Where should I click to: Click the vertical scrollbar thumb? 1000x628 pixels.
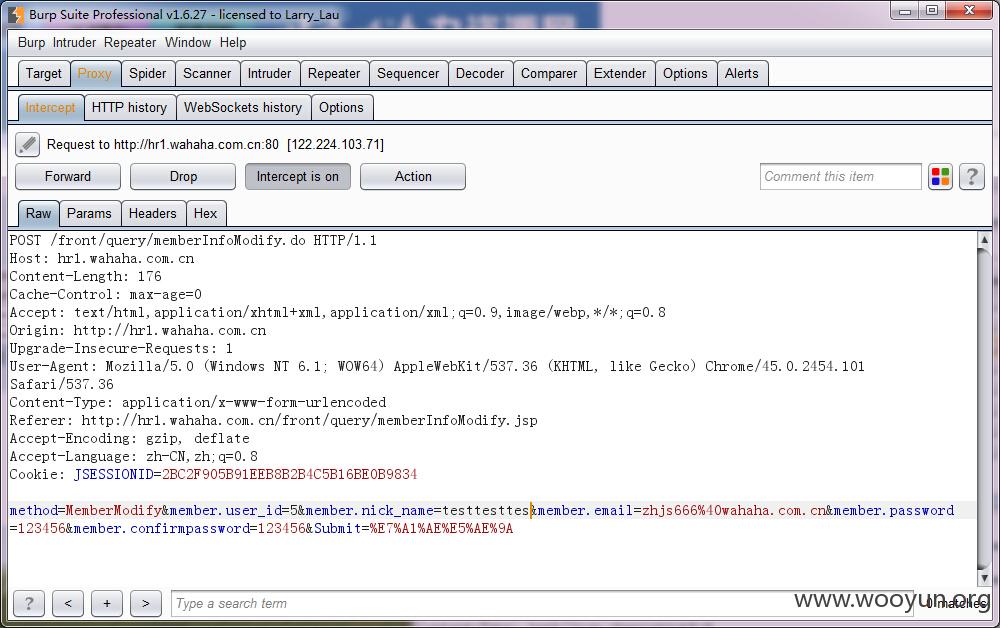984,408
